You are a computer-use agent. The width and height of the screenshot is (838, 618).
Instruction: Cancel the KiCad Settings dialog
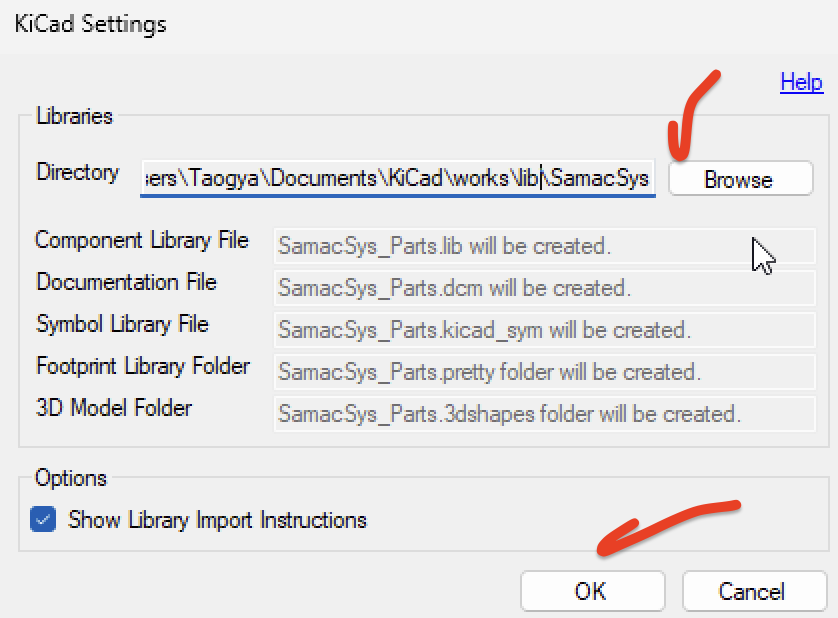754,591
